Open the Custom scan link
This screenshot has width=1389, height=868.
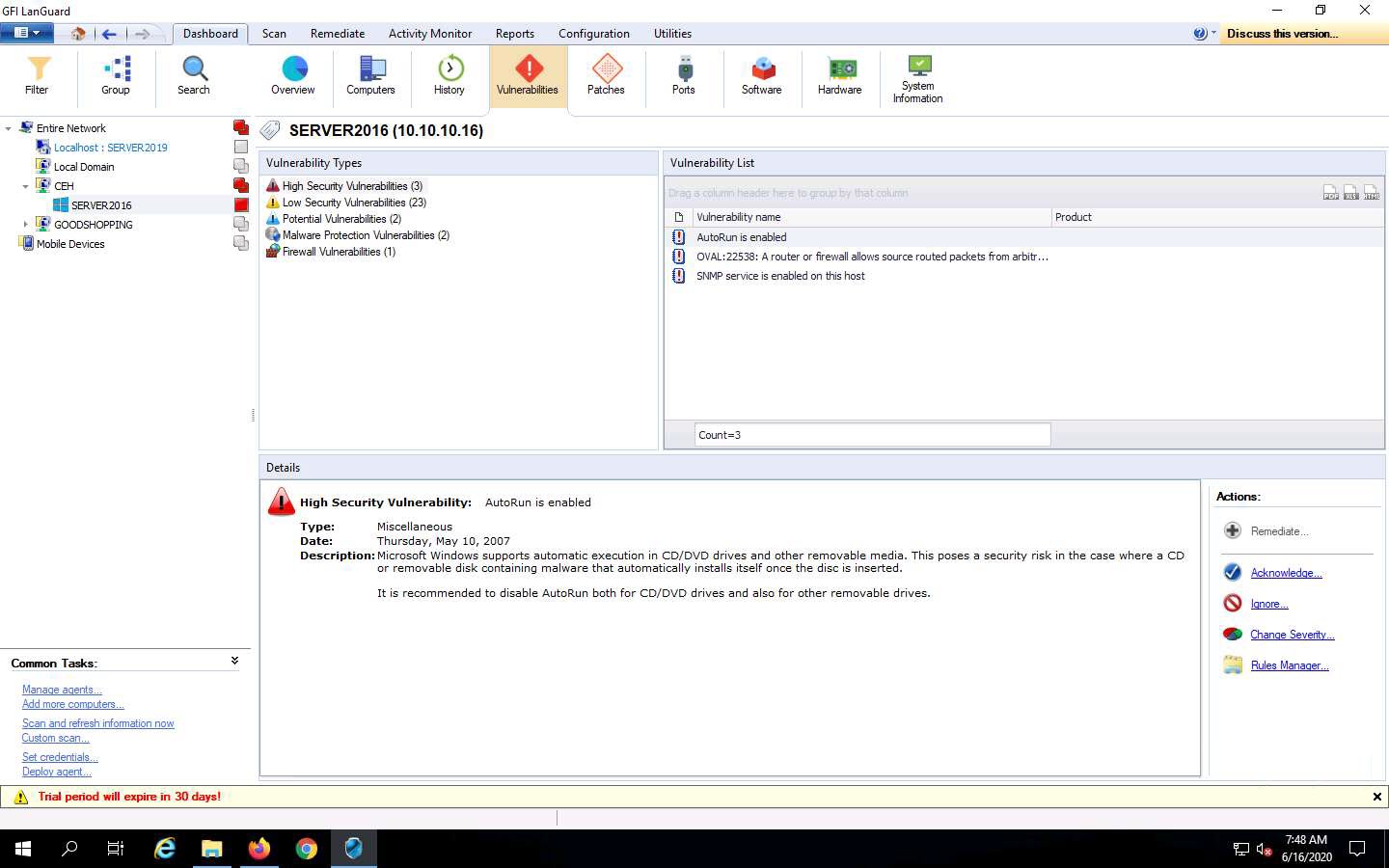click(x=56, y=738)
